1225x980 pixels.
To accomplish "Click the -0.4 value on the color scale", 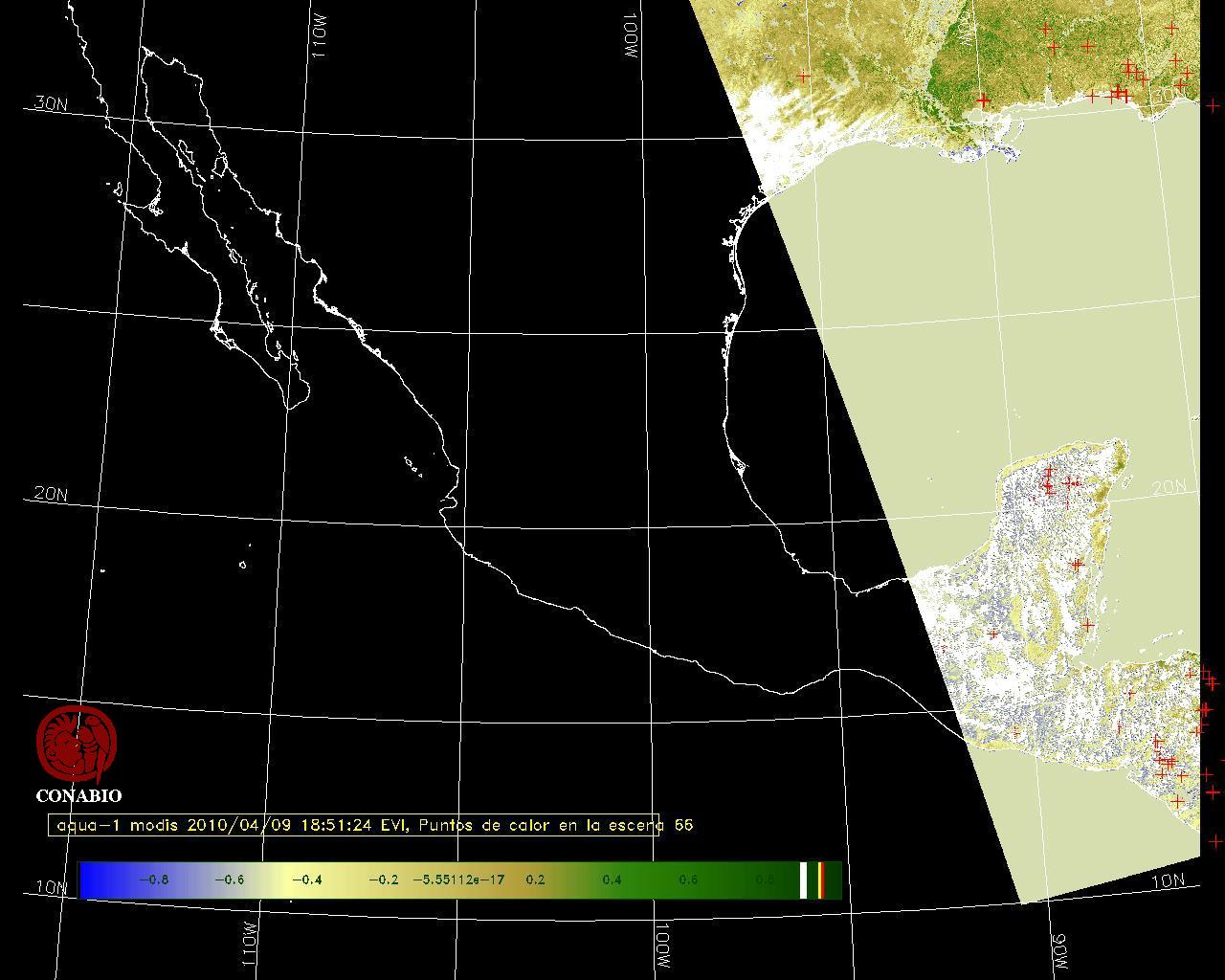I will [x=306, y=880].
